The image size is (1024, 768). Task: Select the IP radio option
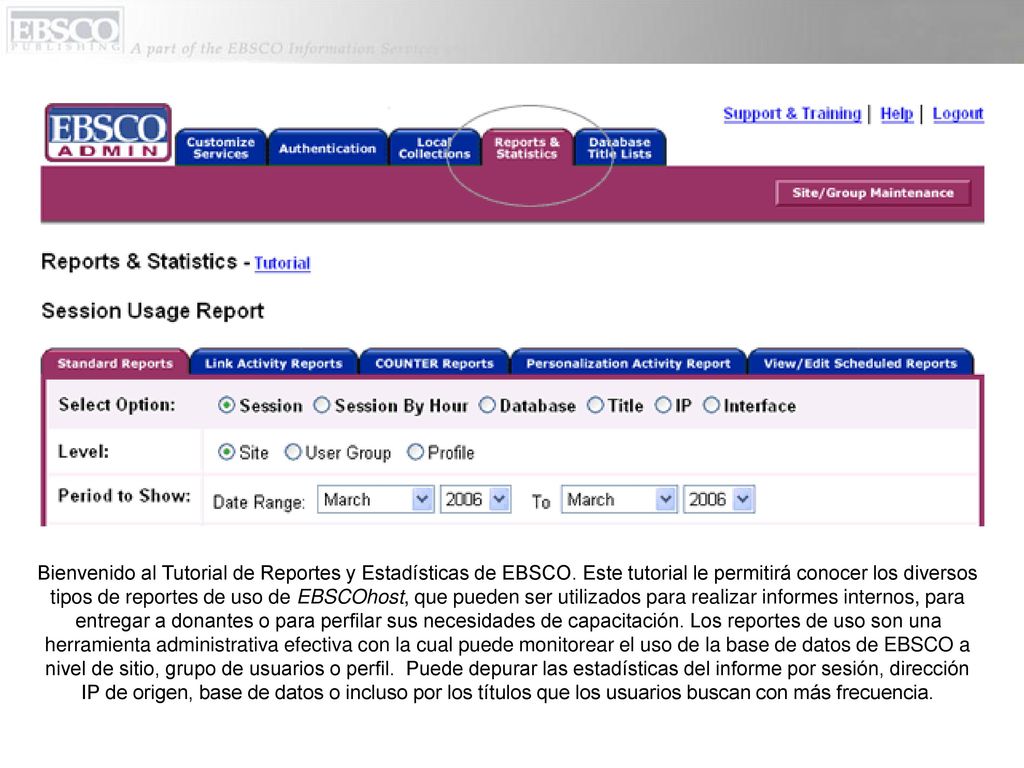pyautogui.click(x=663, y=406)
